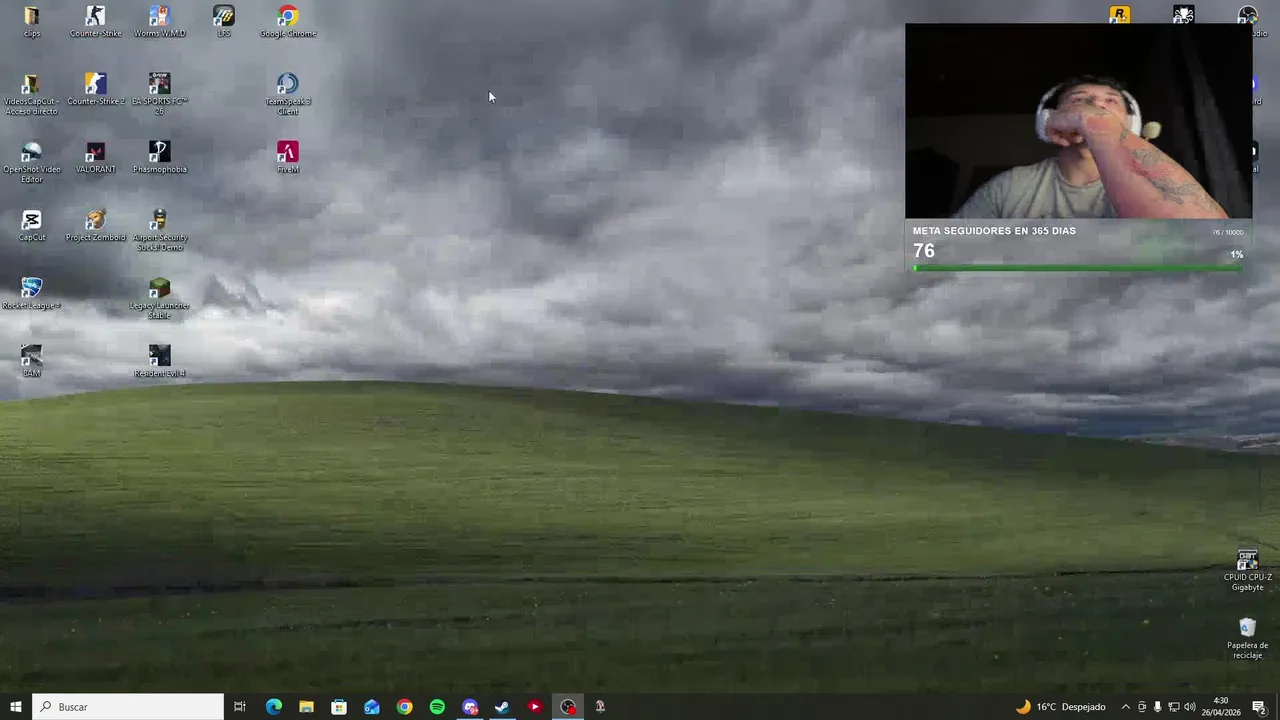Image resolution: width=1280 pixels, height=720 pixels.
Task: Open Resident Evil 4 shortcut
Action: click(159, 362)
